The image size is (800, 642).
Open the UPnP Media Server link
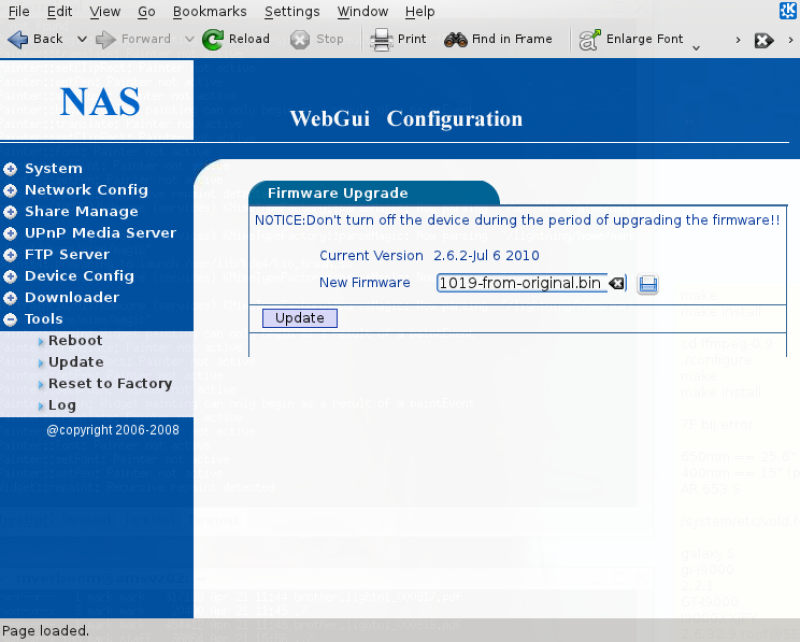click(x=101, y=233)
